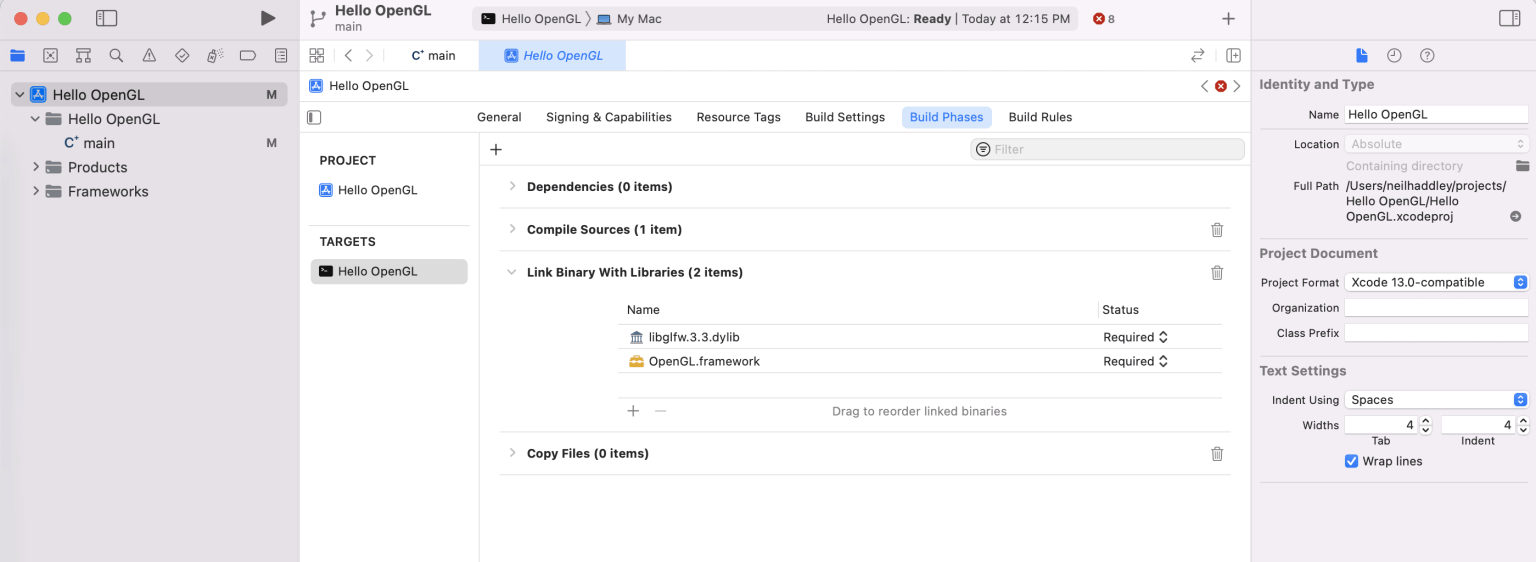Remove selected library with minus button

click(660, 411)
